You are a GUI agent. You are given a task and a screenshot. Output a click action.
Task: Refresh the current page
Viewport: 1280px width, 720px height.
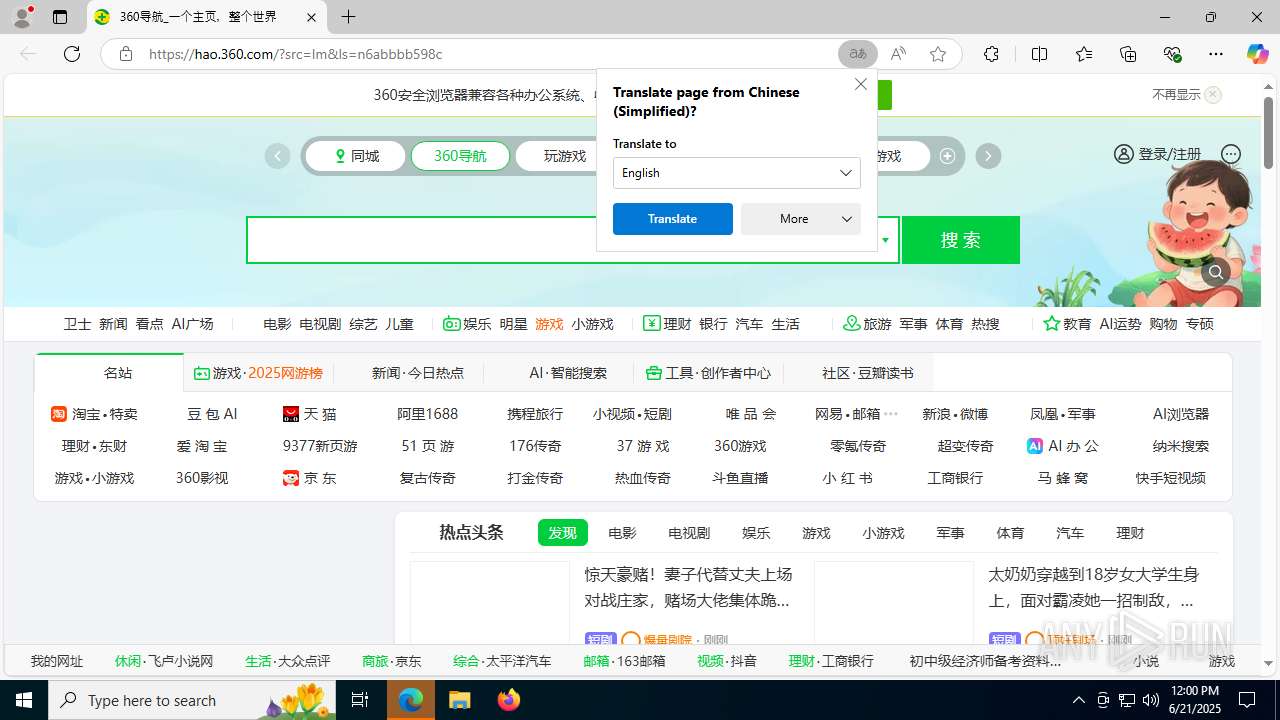click(72, 54)
